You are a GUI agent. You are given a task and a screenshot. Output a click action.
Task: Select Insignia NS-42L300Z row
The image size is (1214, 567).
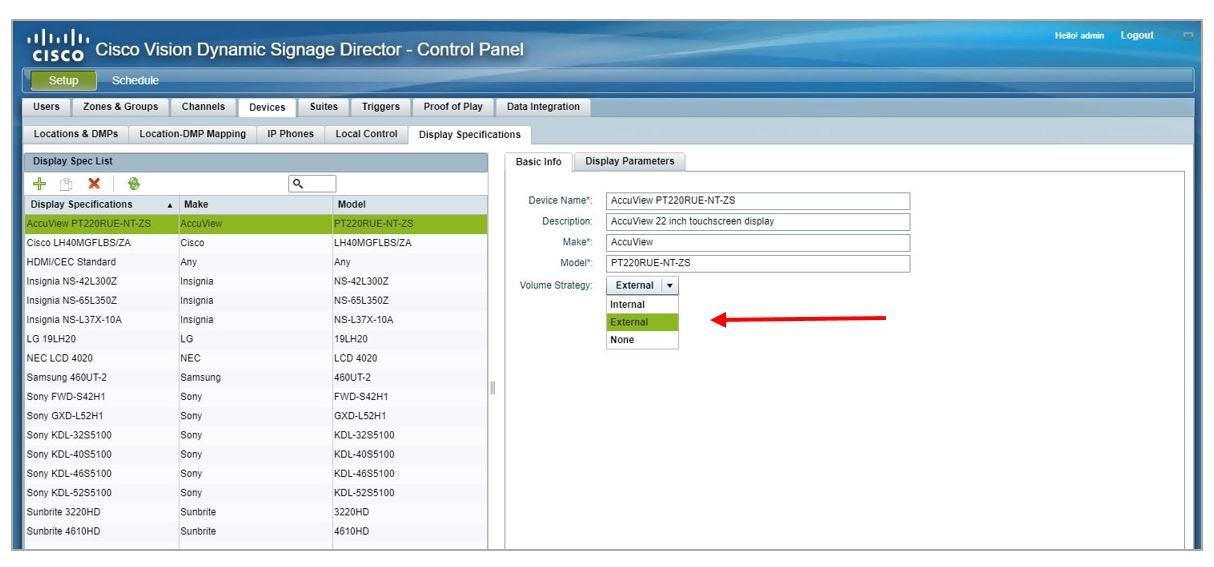pos(256,282)
